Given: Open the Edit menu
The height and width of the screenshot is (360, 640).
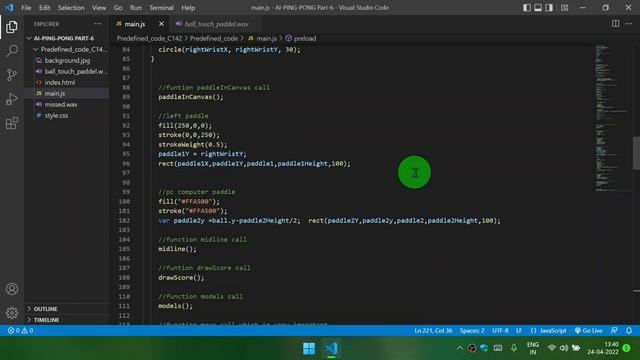Looking at the screenshot, I should pos(44,8).
